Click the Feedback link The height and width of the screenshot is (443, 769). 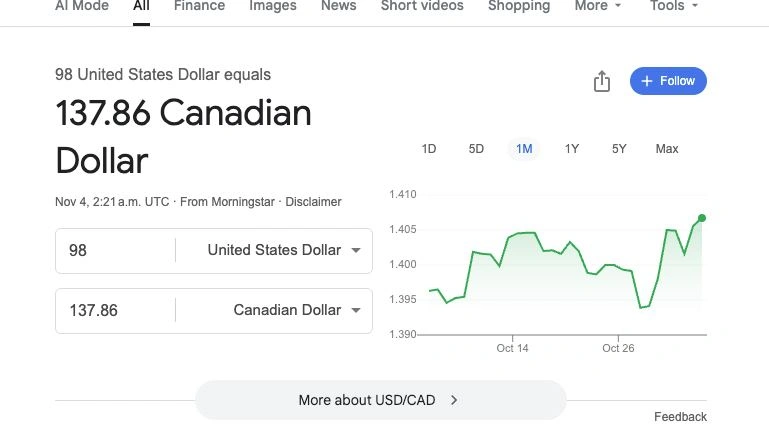pyautogui.click(x=680, y=417)
